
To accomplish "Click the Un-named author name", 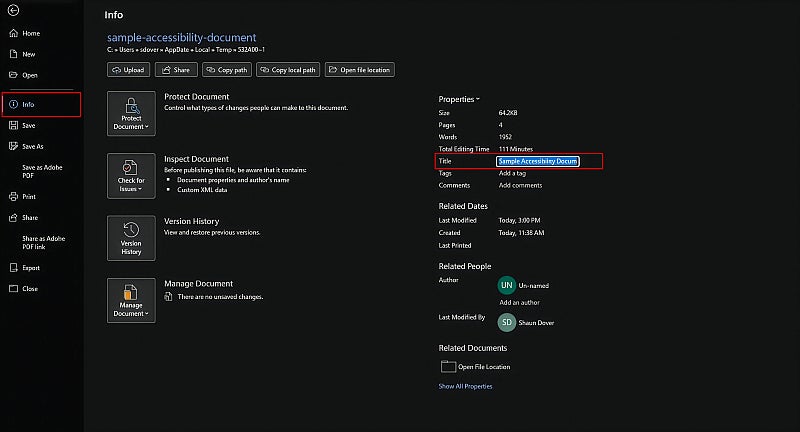I will point(534,286).
